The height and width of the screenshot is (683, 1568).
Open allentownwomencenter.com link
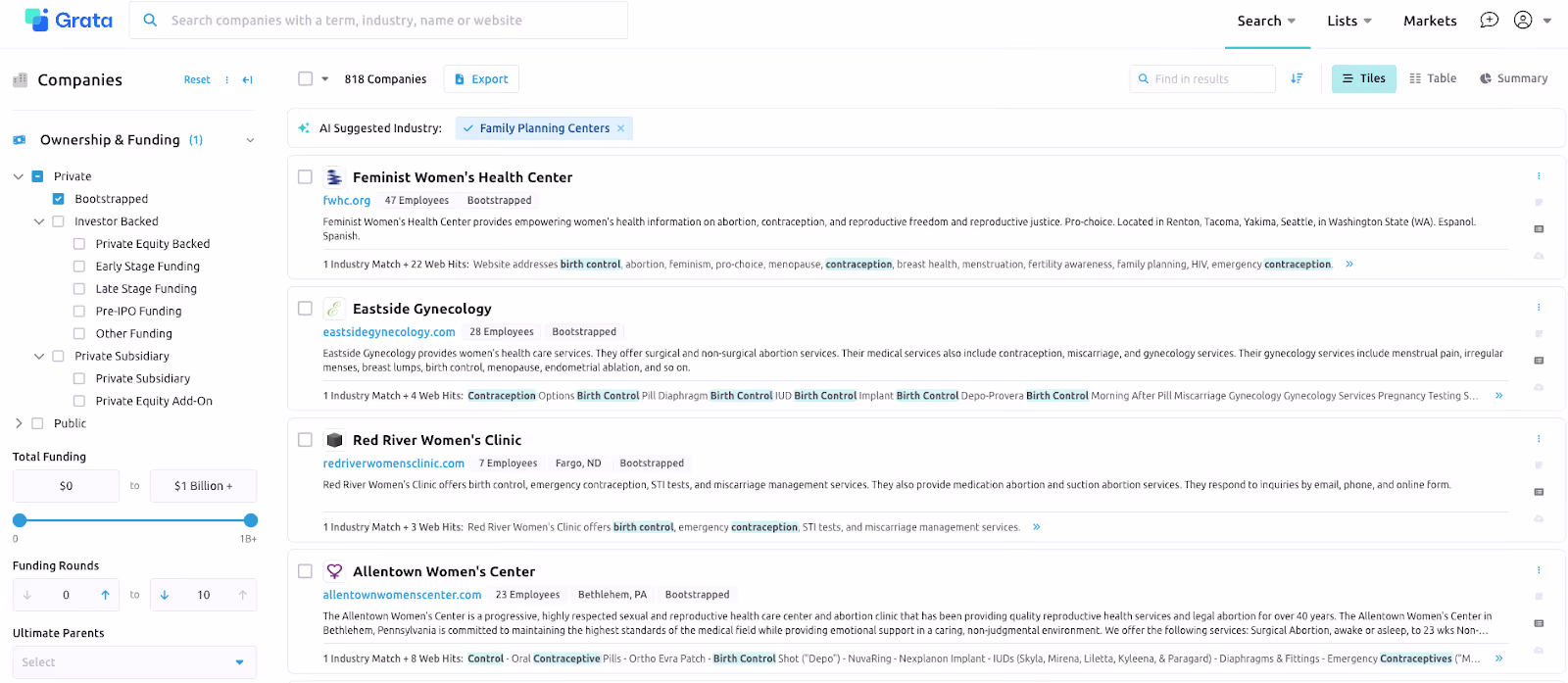[402, 595]
